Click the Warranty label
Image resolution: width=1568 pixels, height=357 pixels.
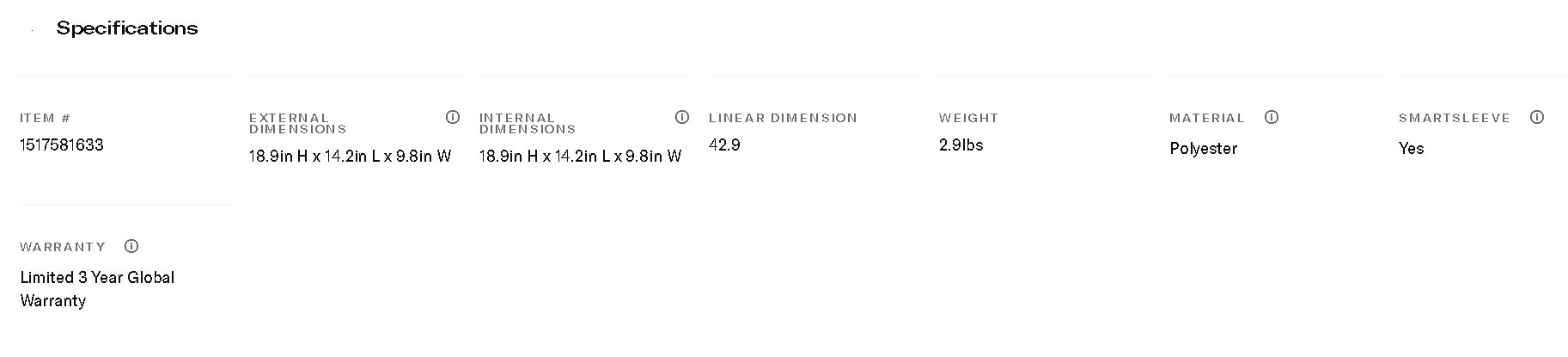[63, 247]
